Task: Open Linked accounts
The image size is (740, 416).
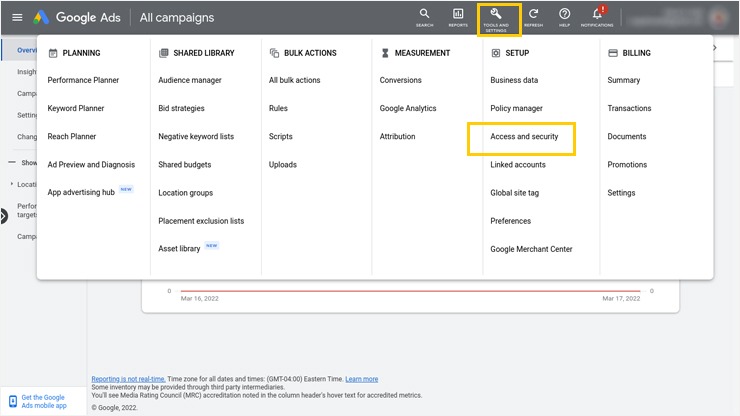Action: click(518, 164)
